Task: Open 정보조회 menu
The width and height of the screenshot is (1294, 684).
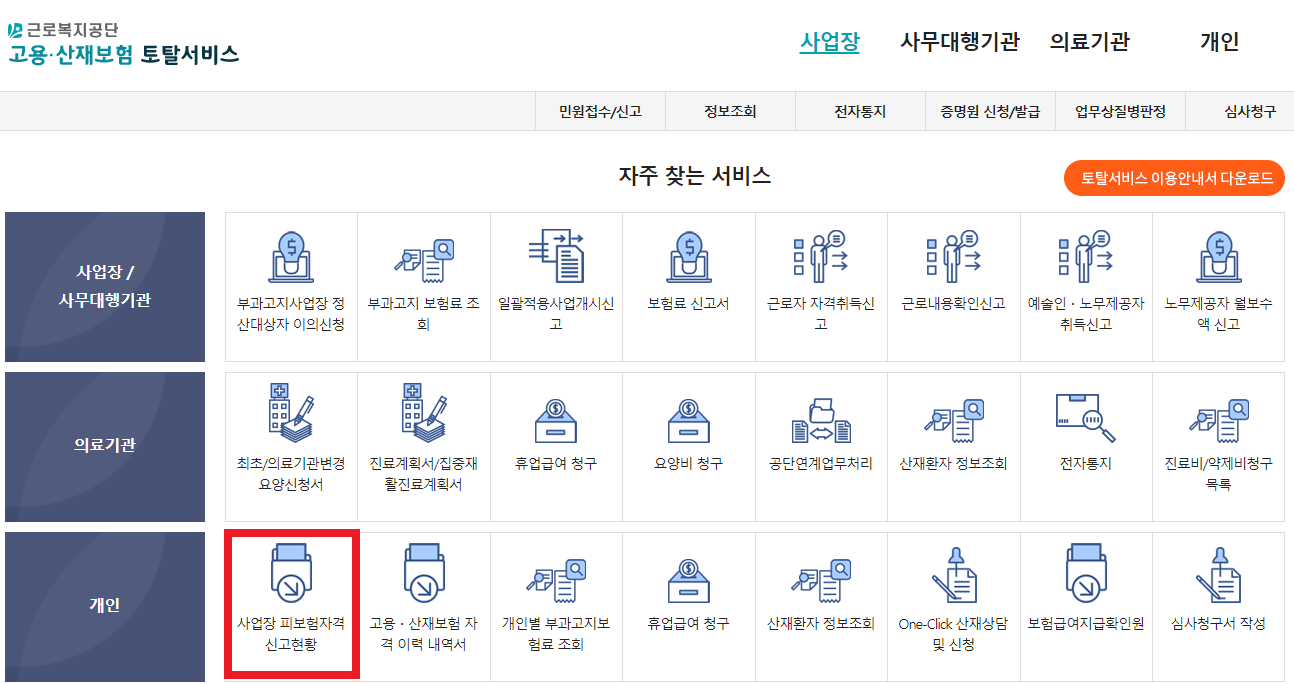Action: (730, 112)
